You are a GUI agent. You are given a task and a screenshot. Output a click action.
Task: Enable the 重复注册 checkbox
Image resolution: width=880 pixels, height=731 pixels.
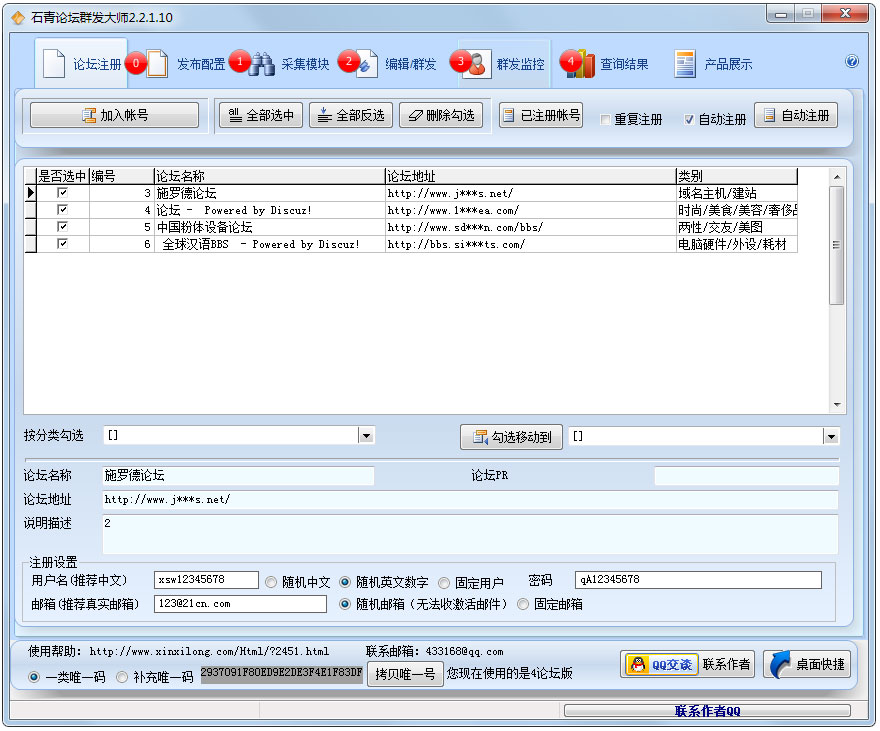click(605, 120)
